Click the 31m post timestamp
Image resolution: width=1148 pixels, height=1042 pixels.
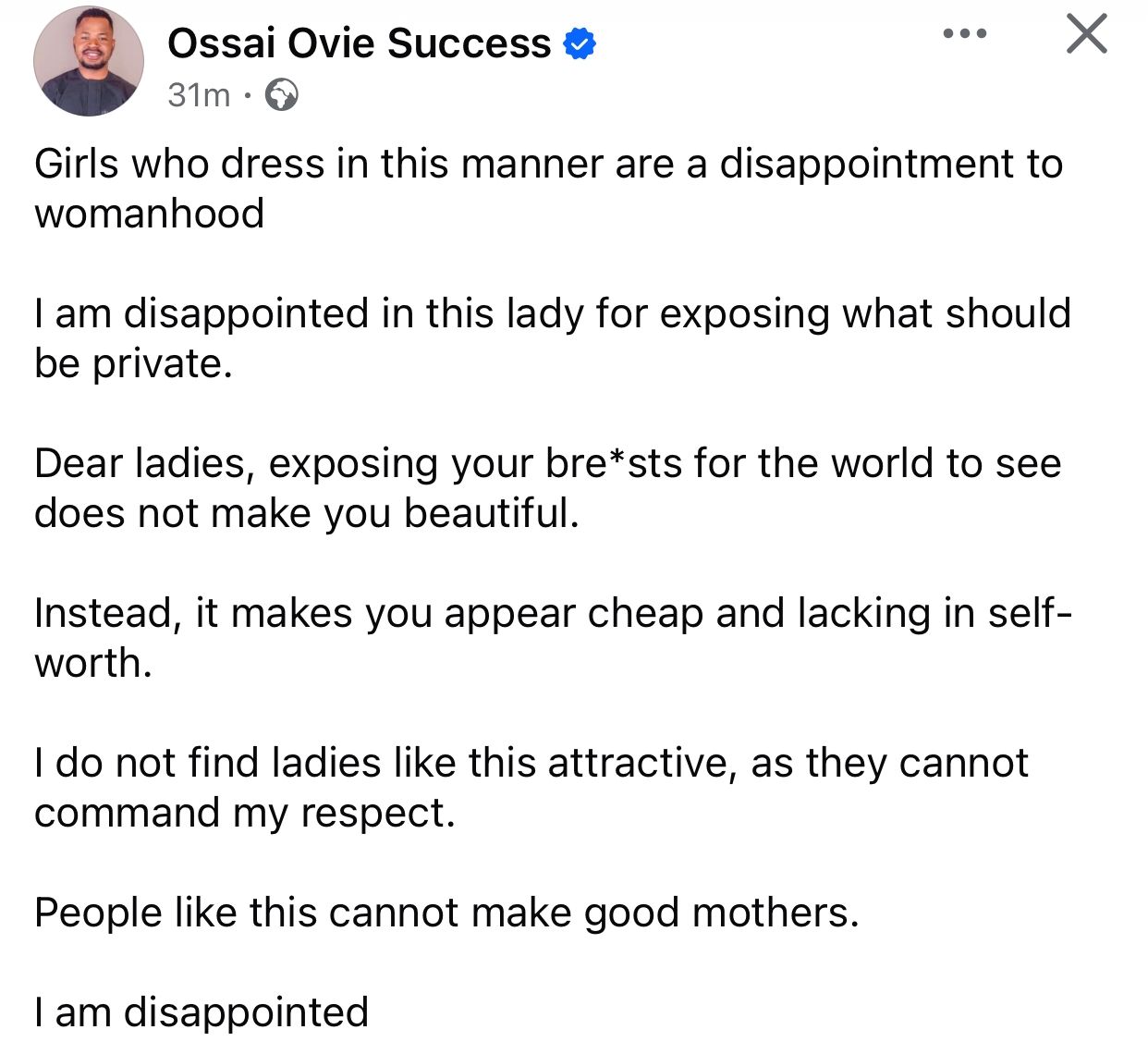pos(199,94)
